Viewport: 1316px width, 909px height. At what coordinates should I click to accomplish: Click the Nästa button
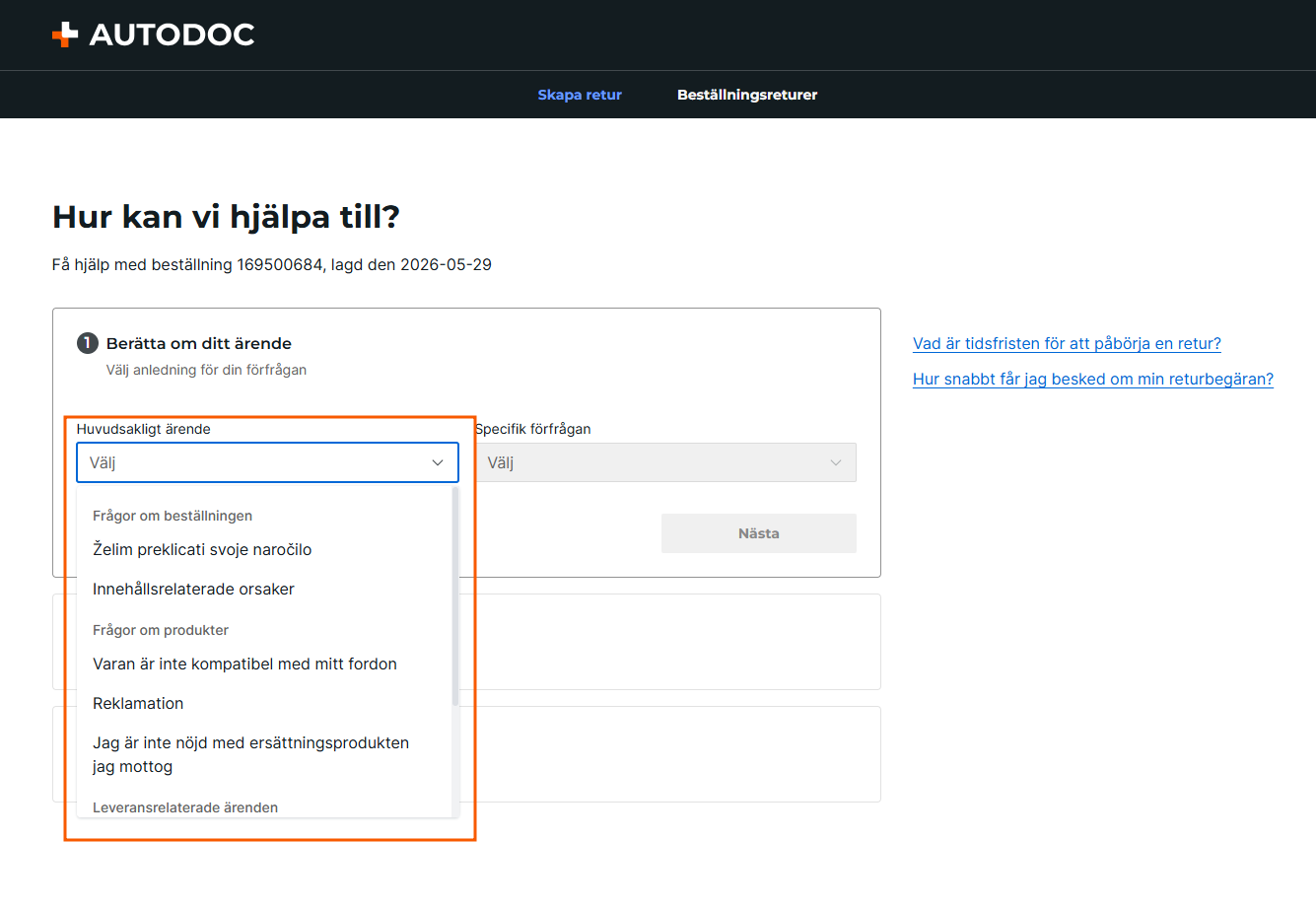coord(759,533)
